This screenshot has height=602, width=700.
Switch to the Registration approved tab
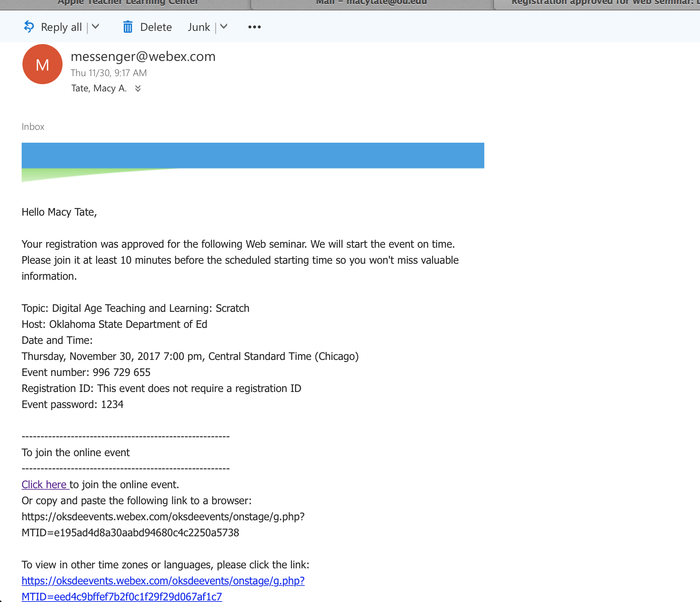pyautogui.click(x=600, y=4)
